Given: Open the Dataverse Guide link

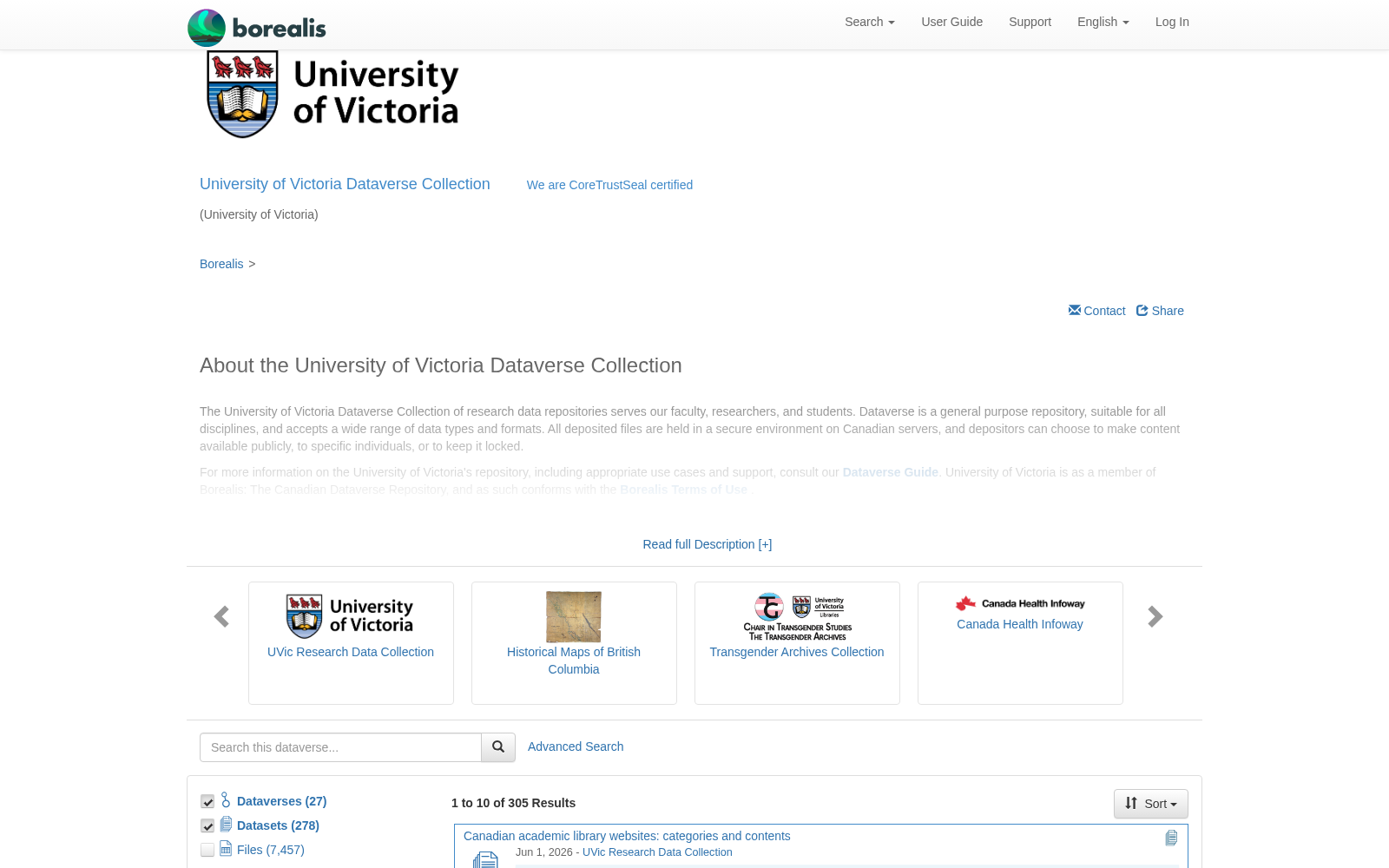Looking at the screenshot, I should pyautogui.click(x=890, y=472).
